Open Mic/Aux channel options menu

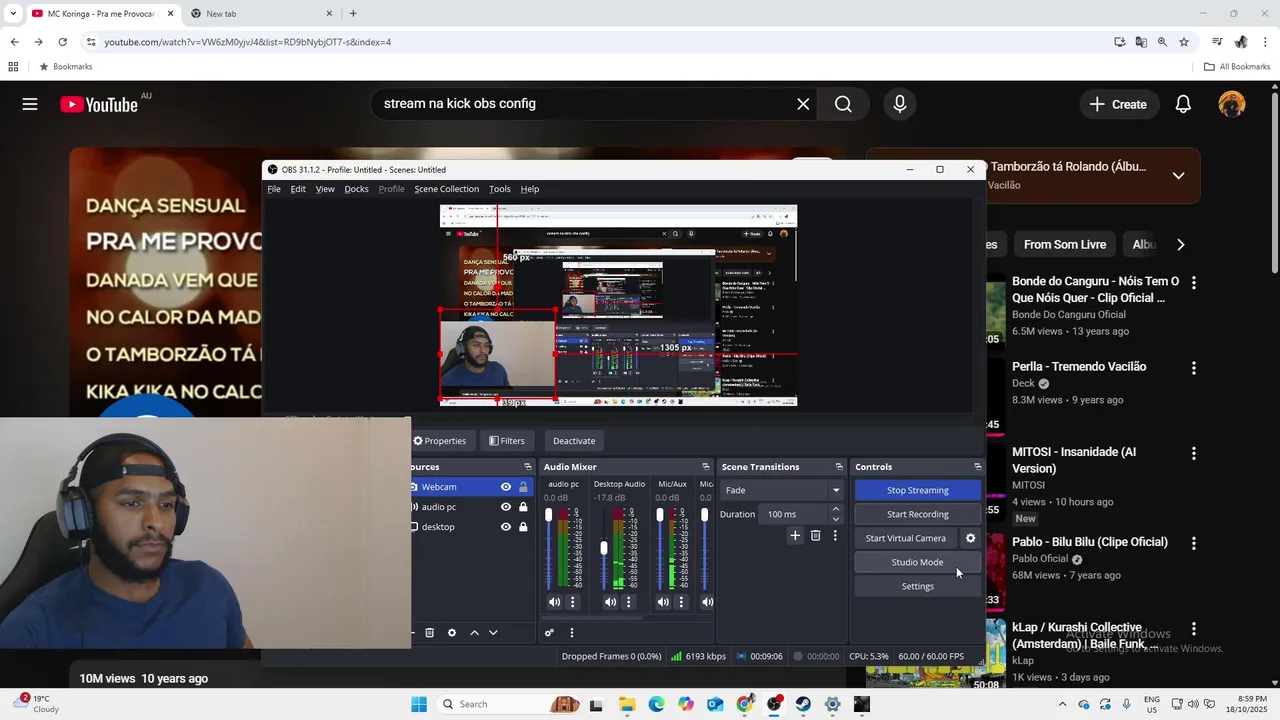tap(682, 602)
